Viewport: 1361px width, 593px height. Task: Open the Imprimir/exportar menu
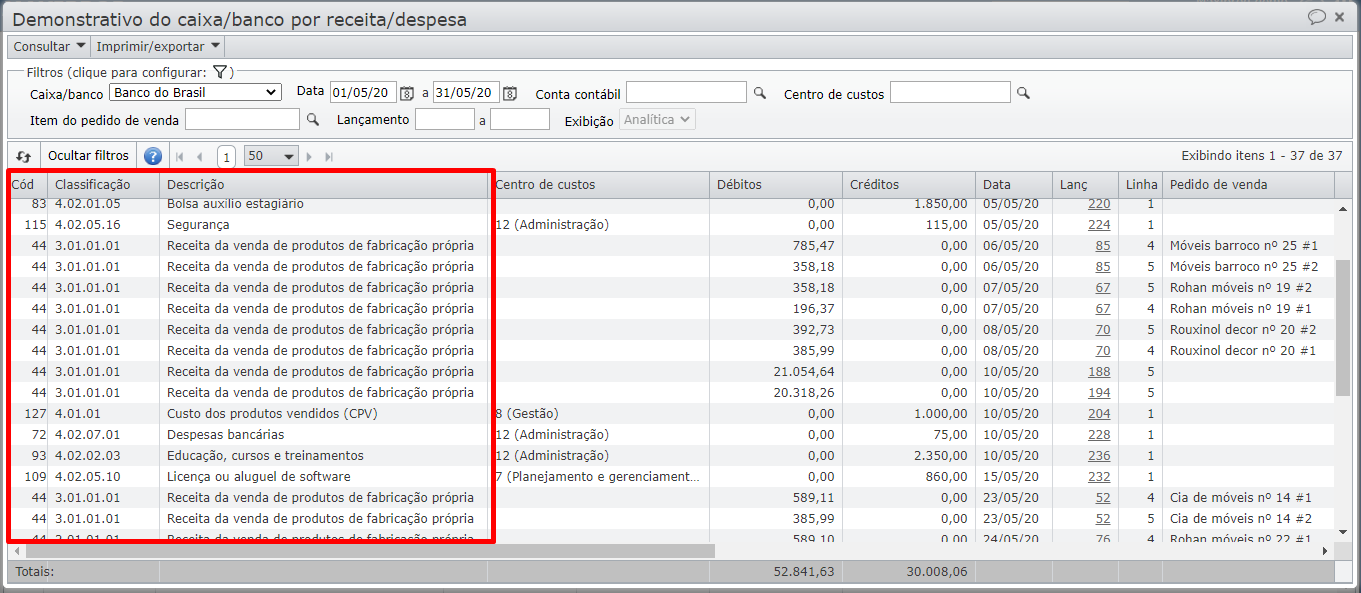[158, 46]
